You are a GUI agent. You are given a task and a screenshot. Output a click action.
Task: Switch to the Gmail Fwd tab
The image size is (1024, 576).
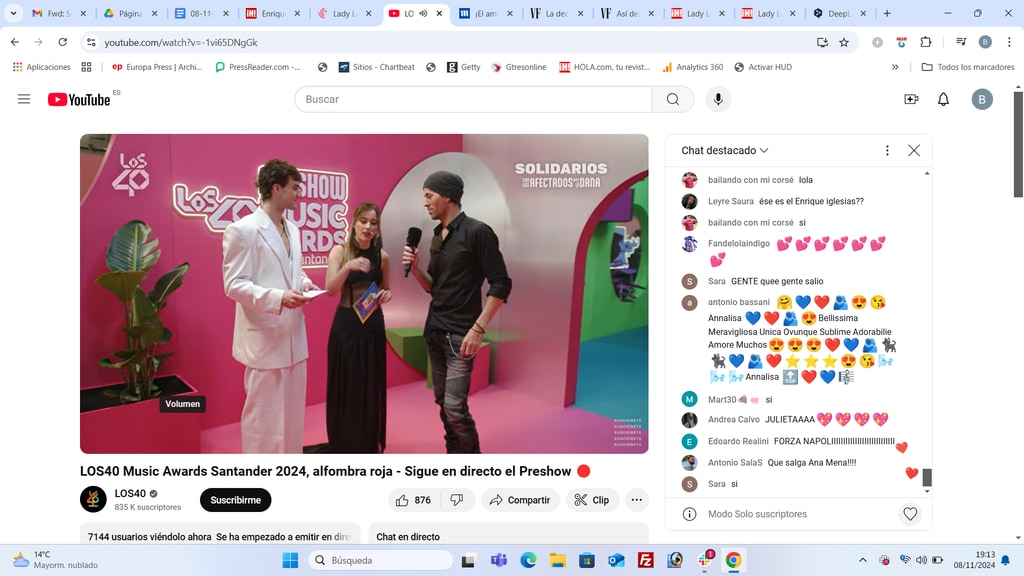point(59,13)
